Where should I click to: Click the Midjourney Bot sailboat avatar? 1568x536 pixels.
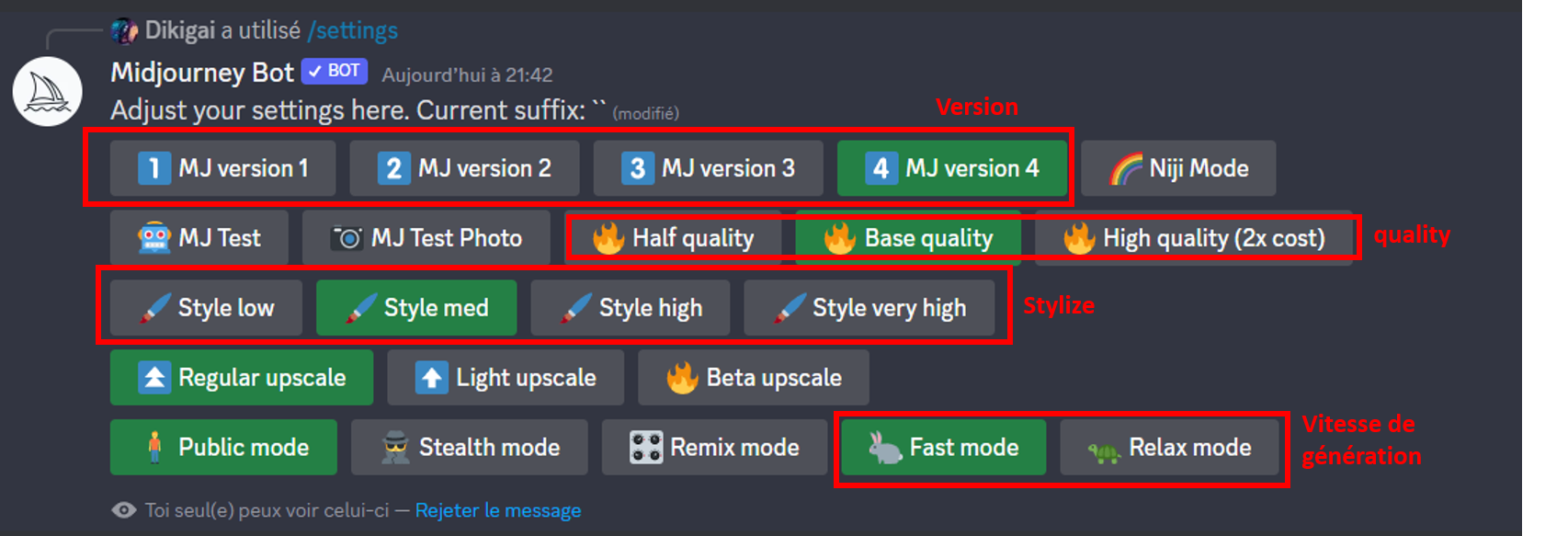point(47,91)
